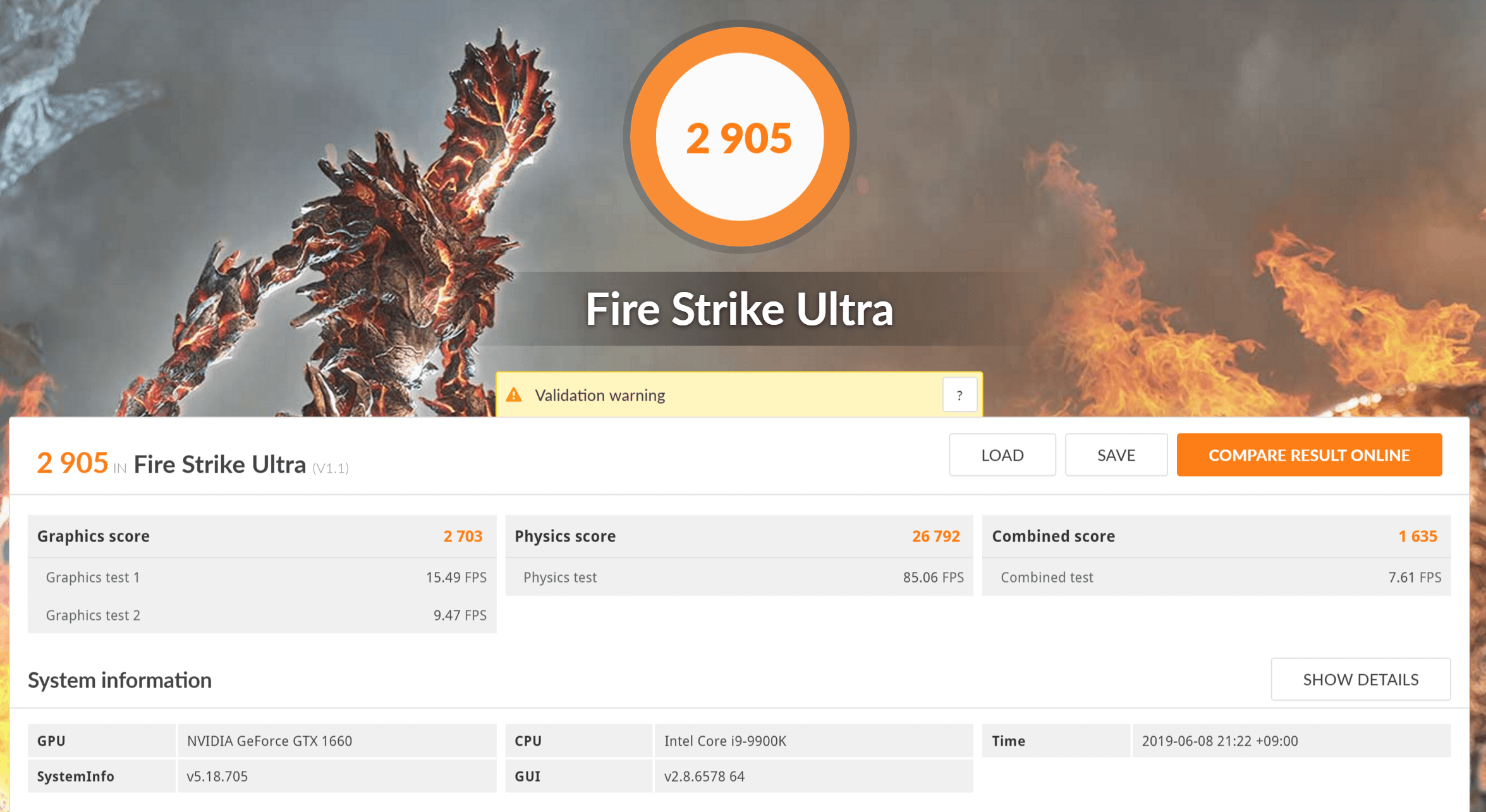Screen dimensions: 1486x812
Task: Click the SAVE button
Action: tap(1116, 455)
